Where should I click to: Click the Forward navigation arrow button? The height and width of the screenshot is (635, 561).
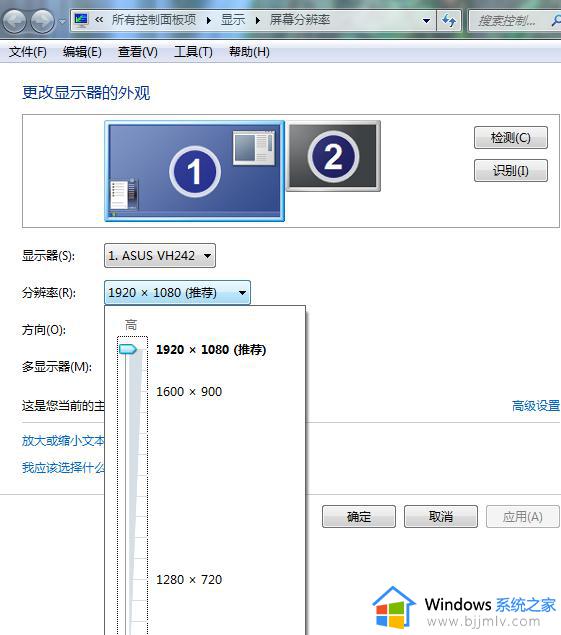coord(43,20)
